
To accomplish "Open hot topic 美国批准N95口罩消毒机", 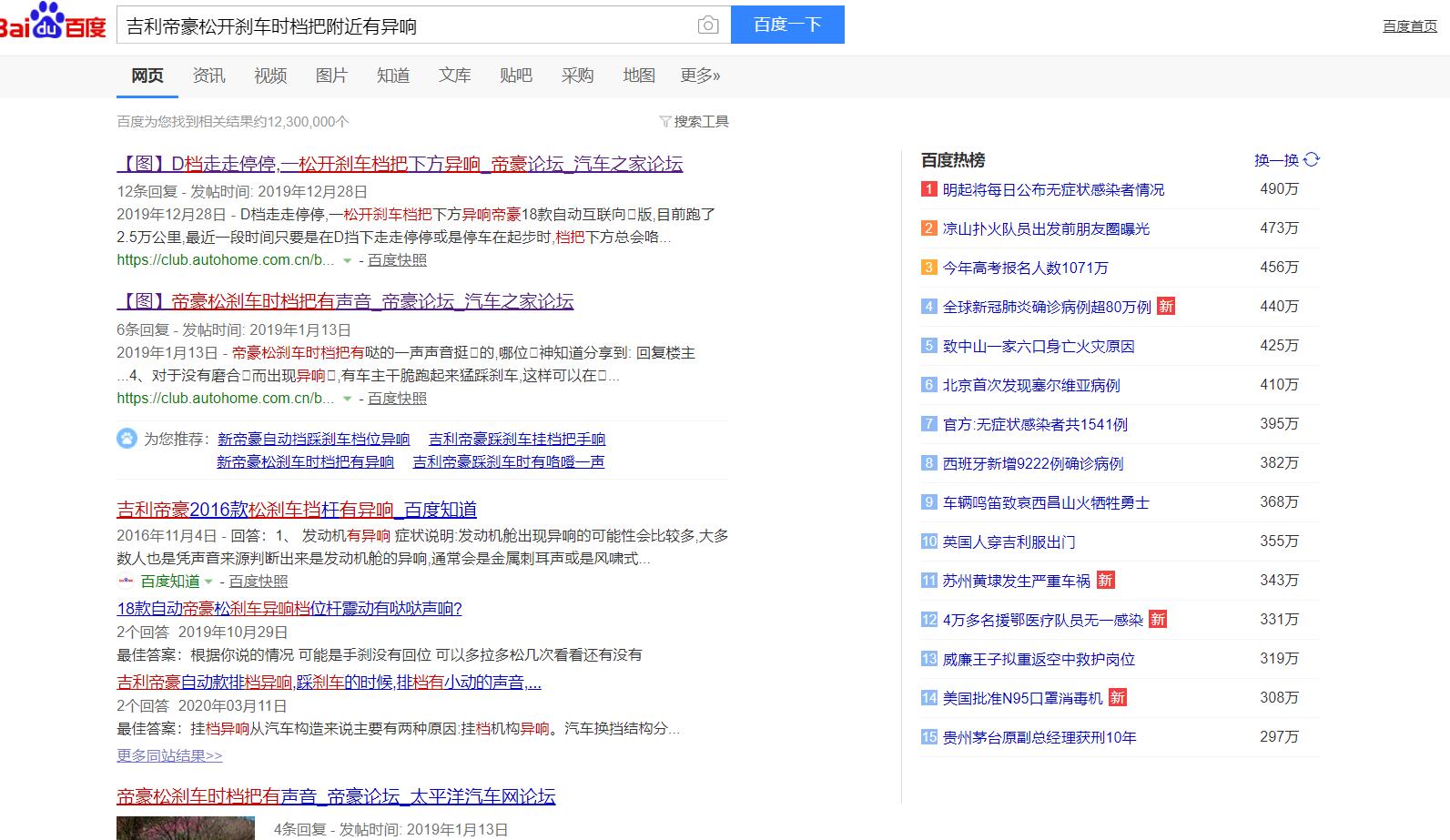I will tap(1022, 698).
